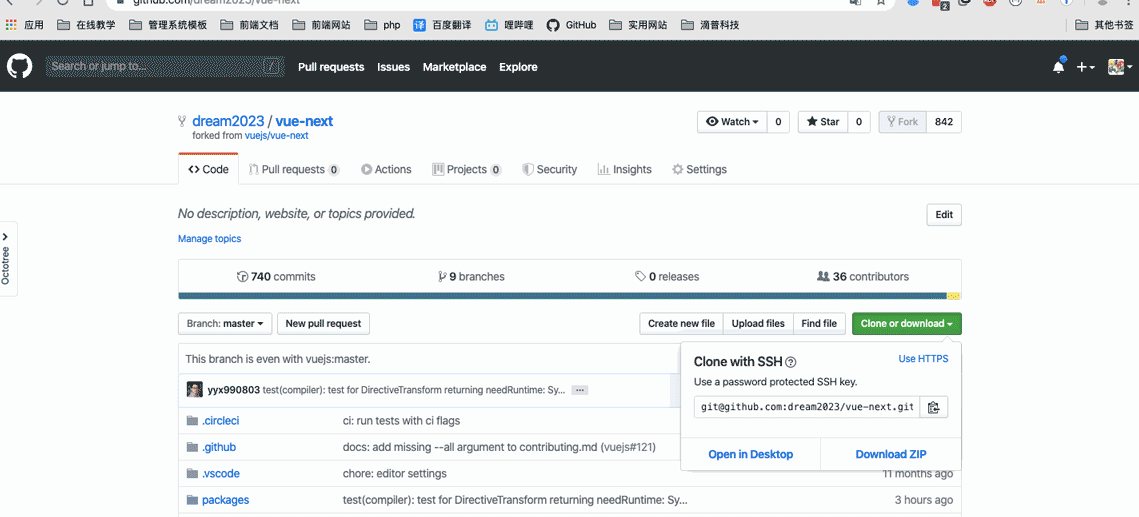Click the .vscode folder icon
The width and height of the screenshot is (1139, 517).
[x=192, y=473]
